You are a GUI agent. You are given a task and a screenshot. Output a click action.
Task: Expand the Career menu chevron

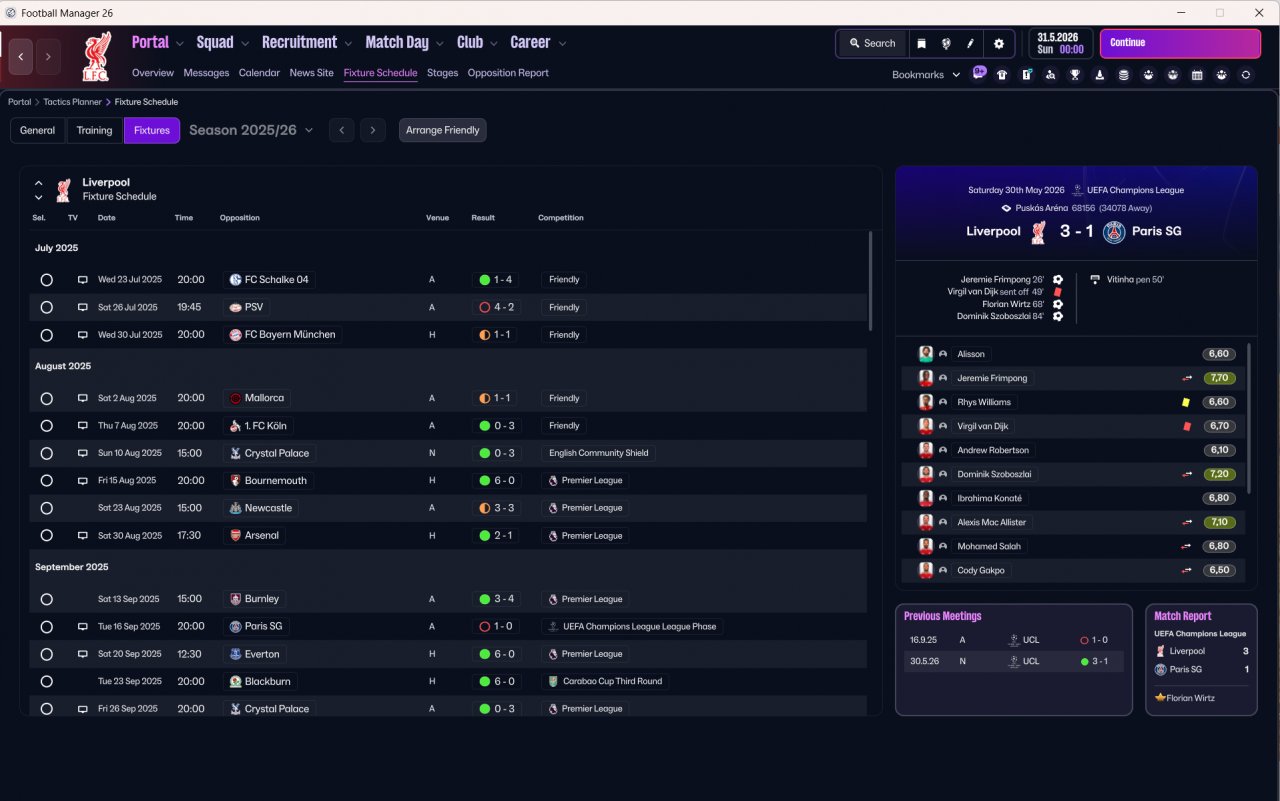pos(562,44)
